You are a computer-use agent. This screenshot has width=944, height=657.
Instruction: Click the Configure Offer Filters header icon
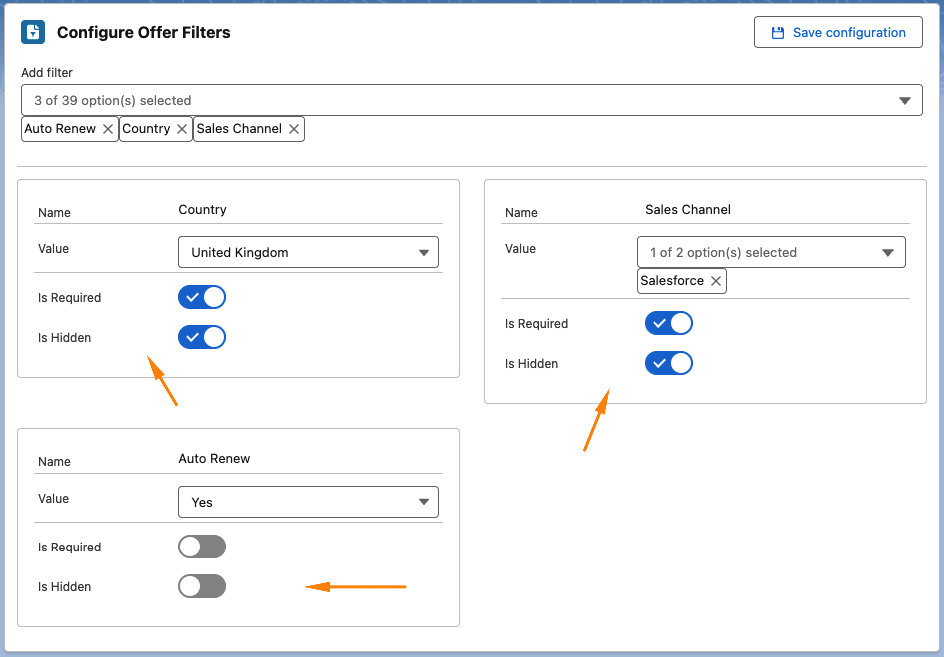click(x=33, y=32)
